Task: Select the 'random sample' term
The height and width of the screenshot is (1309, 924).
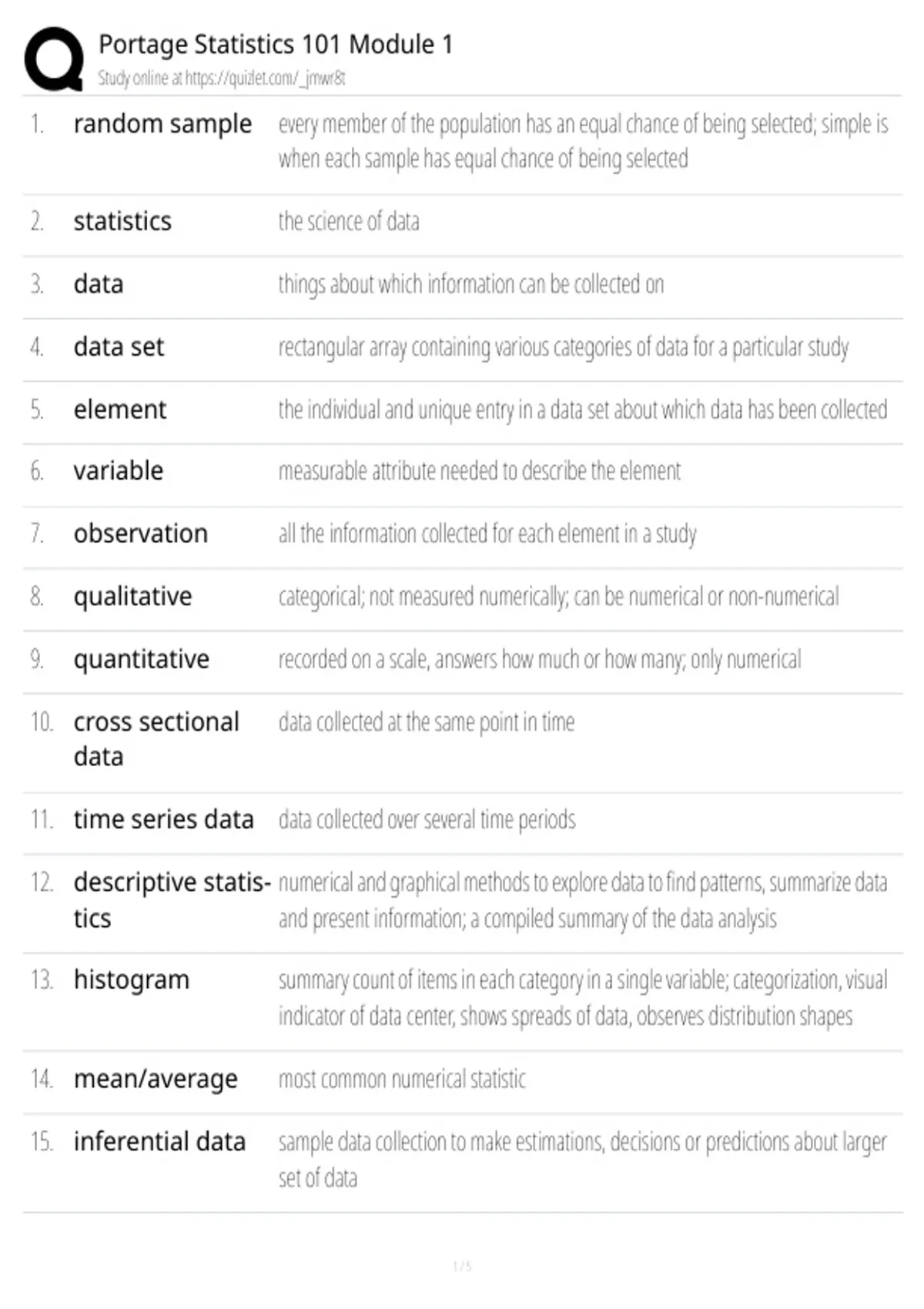Action: [162, 125]
